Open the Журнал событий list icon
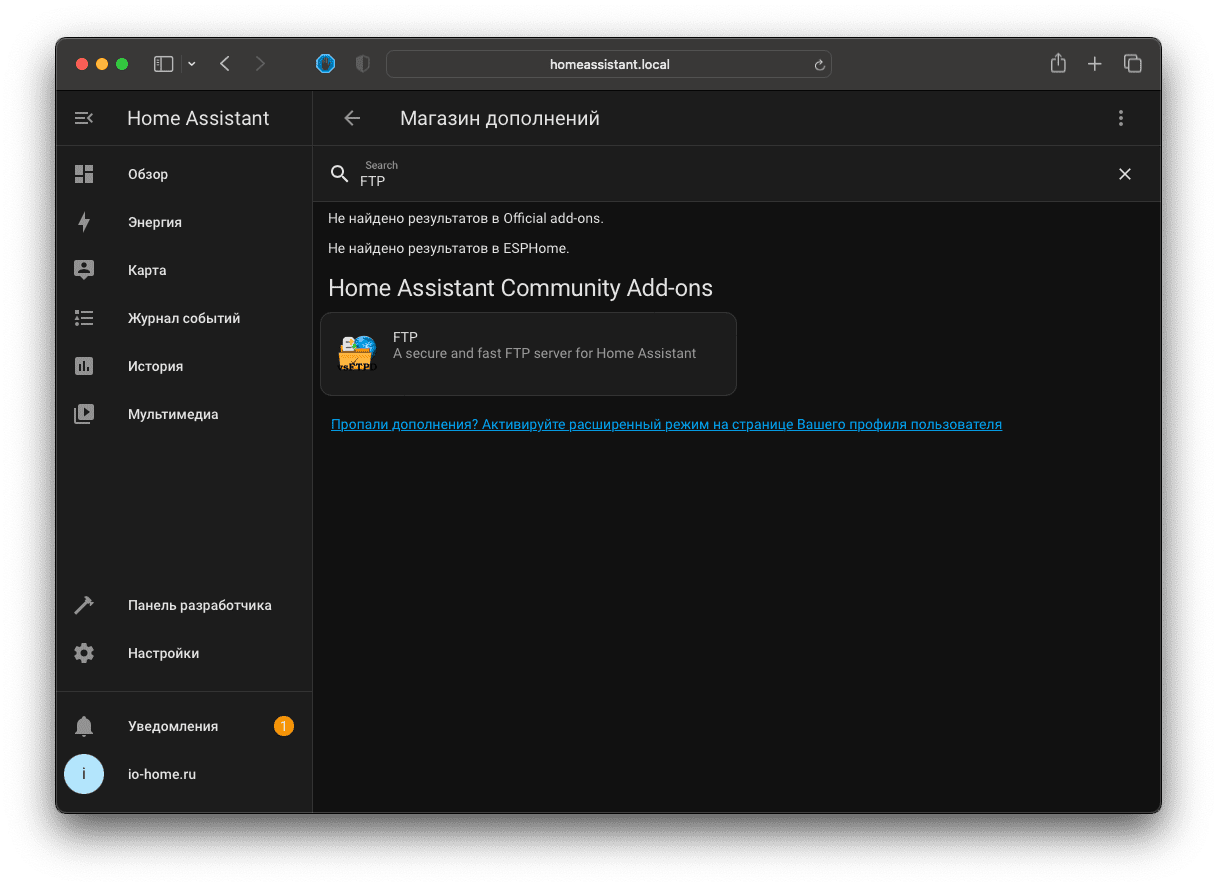This screenshot has width=1217, height=887. tap(84, 318)
